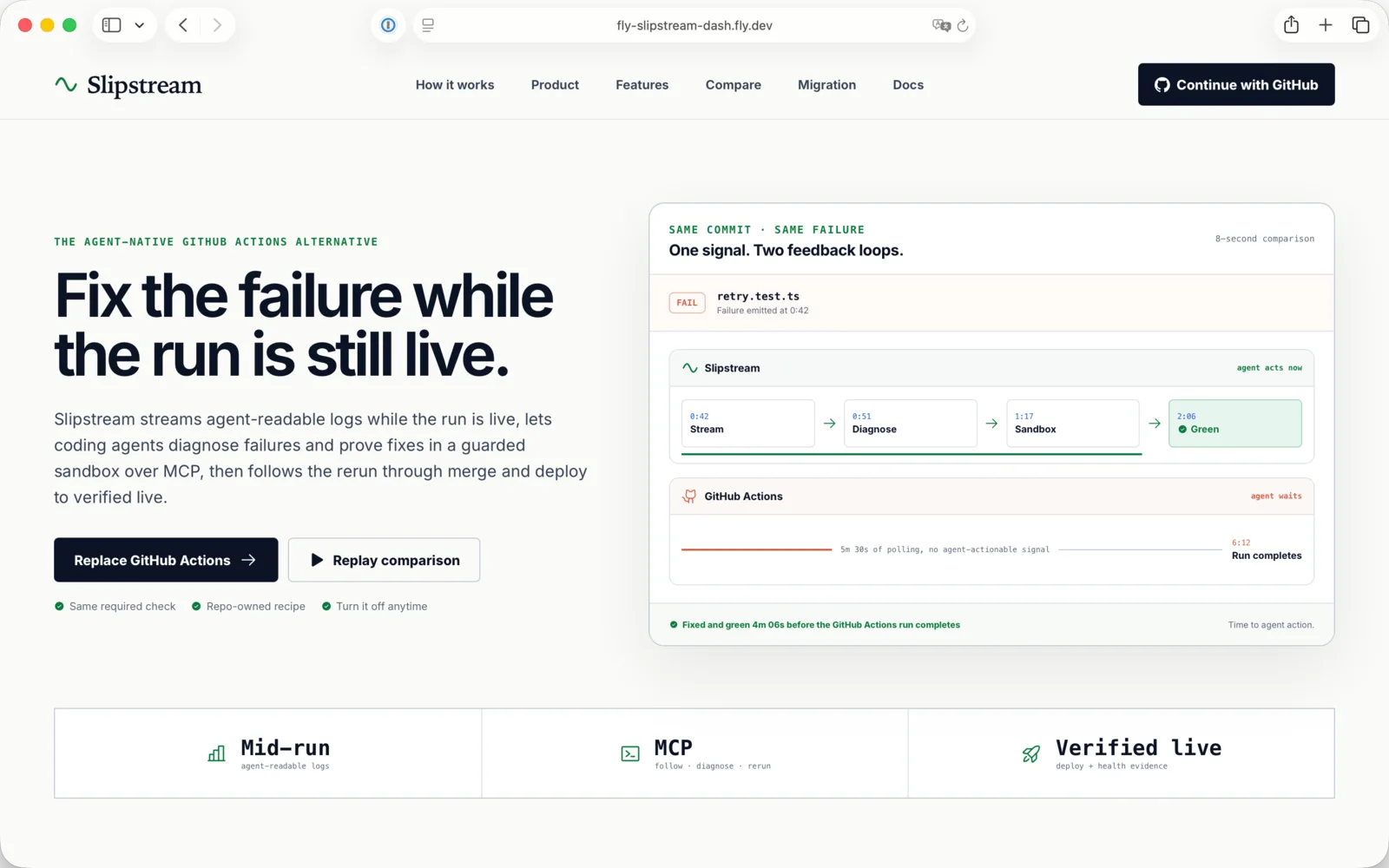This screenshot has height=868, width=1389.
Task: Click the Replace GitHub Actions button
Action: click(x=166, y=560)
